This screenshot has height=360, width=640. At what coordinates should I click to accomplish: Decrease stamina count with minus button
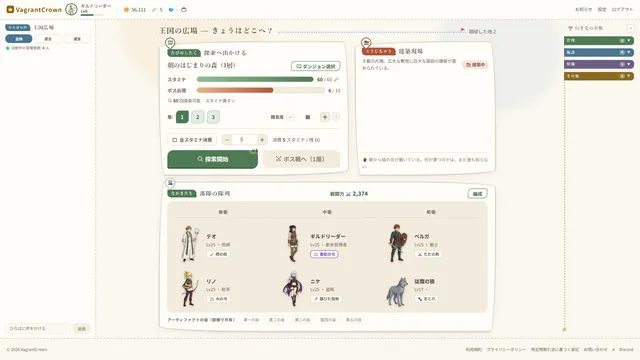point(227,140)
